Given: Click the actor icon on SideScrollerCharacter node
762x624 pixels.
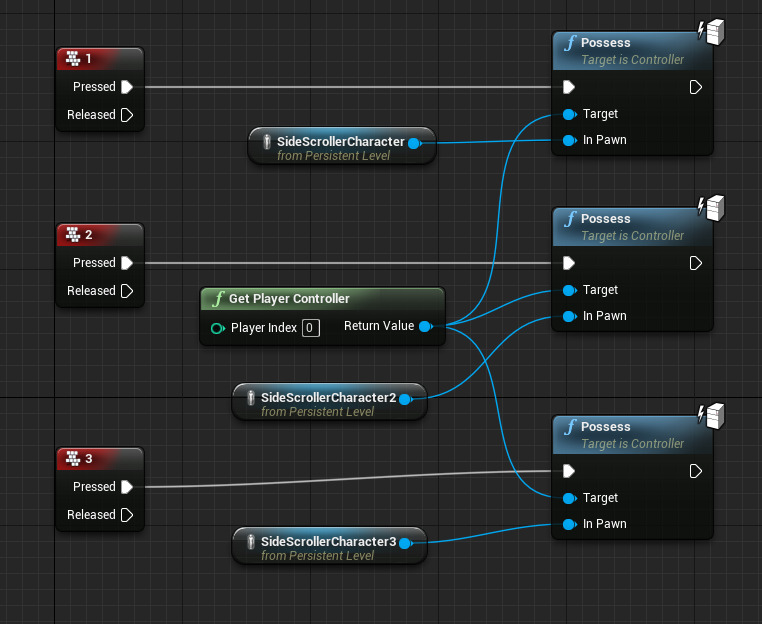Looking at the screenshot, I should coord(266,141).
